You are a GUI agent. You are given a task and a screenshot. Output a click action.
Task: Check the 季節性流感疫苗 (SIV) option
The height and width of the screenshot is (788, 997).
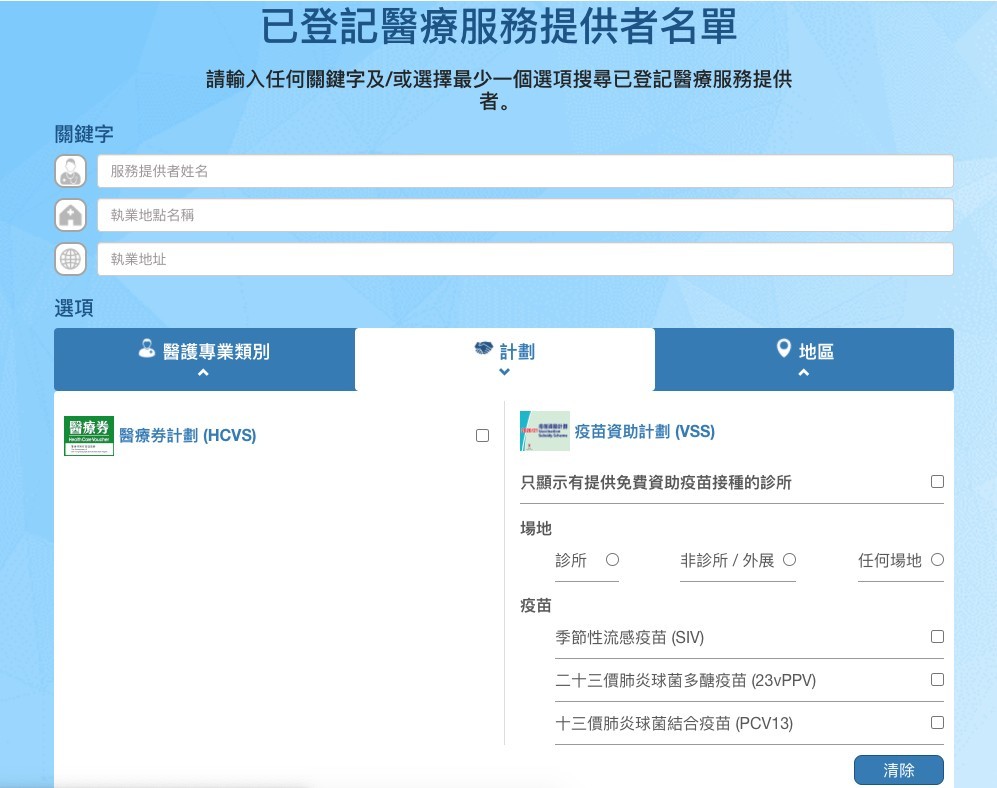click(x=937, y=637)
